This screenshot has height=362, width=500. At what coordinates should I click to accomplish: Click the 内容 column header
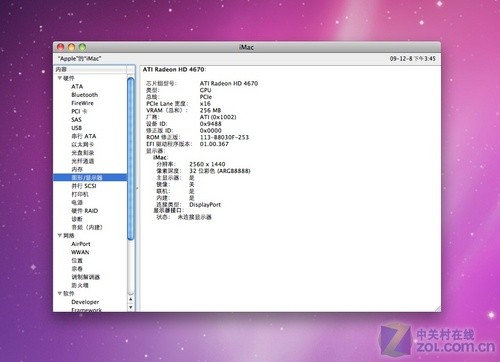click(90, 69)
